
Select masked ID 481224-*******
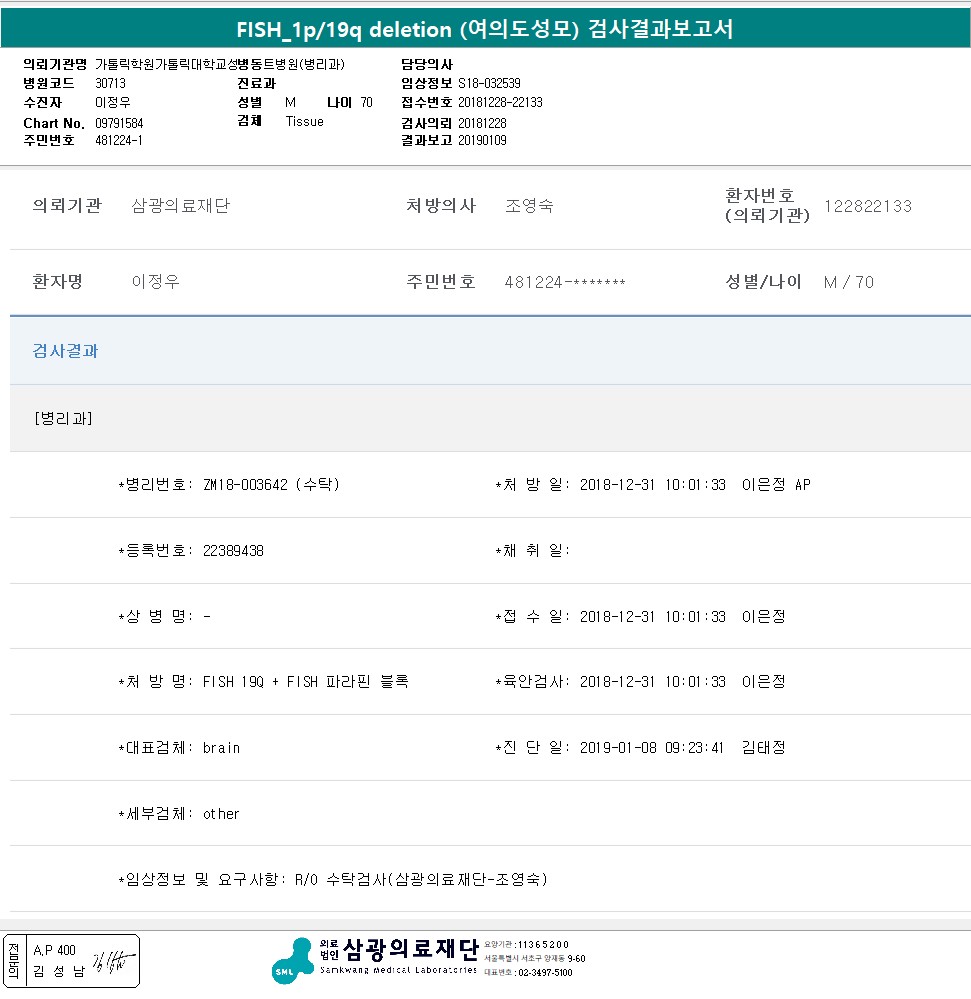pos(565,282)
